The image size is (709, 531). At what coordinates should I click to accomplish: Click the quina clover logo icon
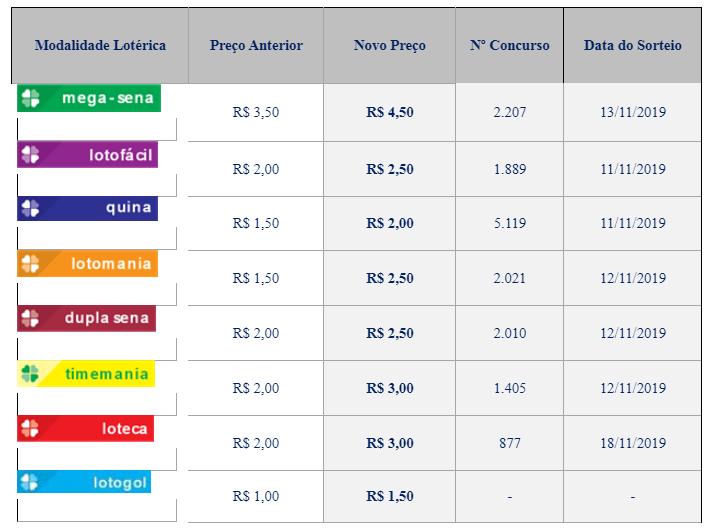click(x=30, y=208)
